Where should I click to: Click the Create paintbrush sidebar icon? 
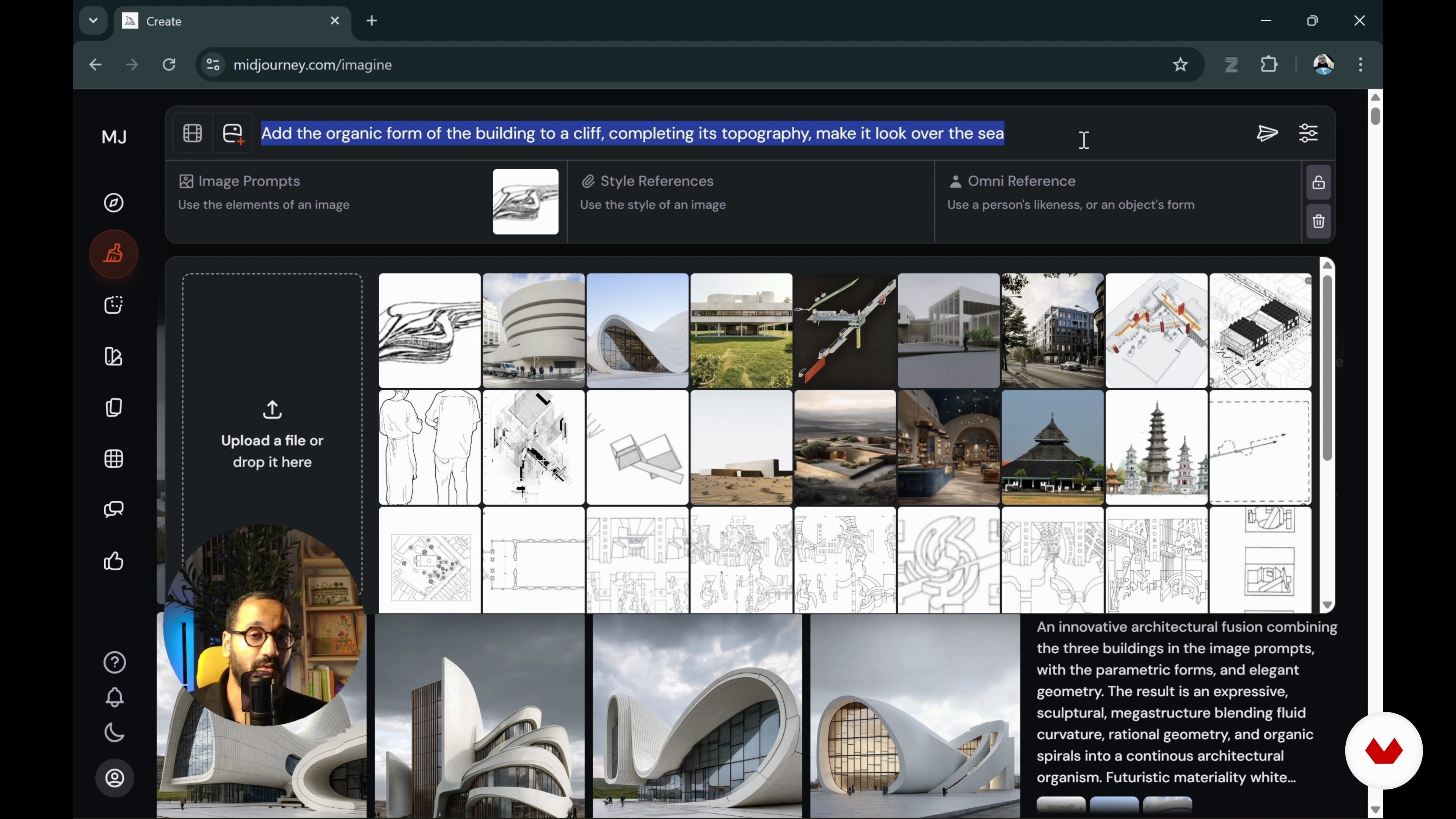(114, 254)
